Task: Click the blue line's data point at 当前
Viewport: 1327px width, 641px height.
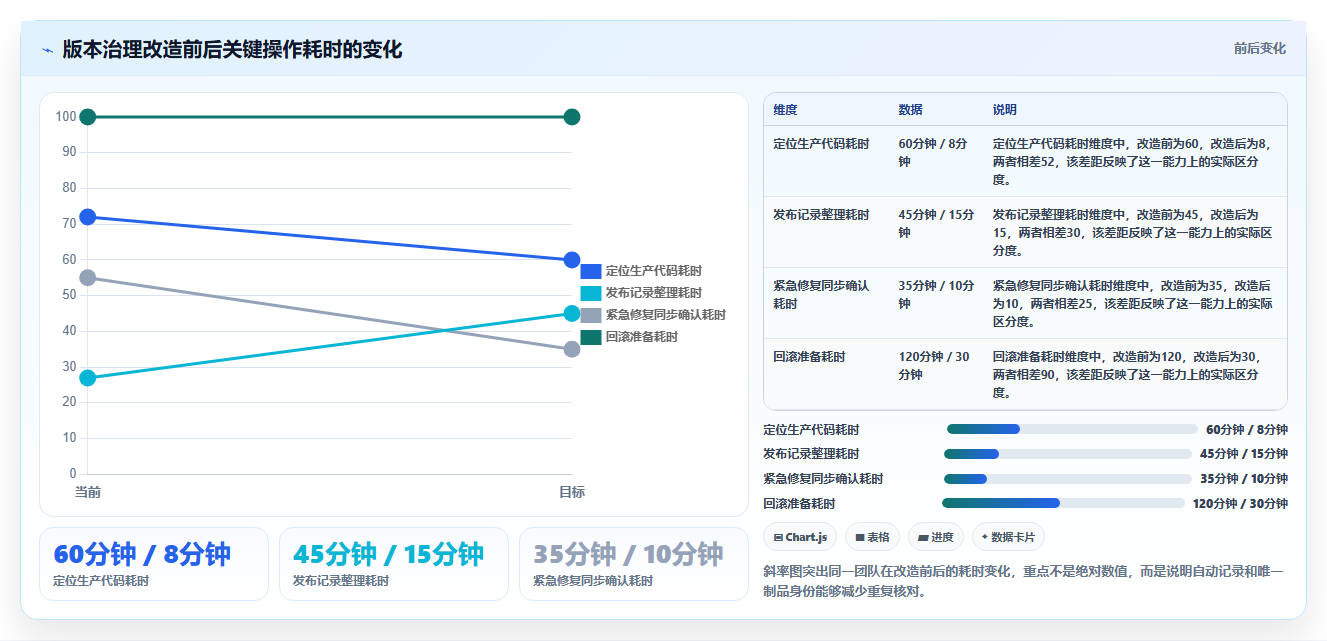Action: pos(88,217)
